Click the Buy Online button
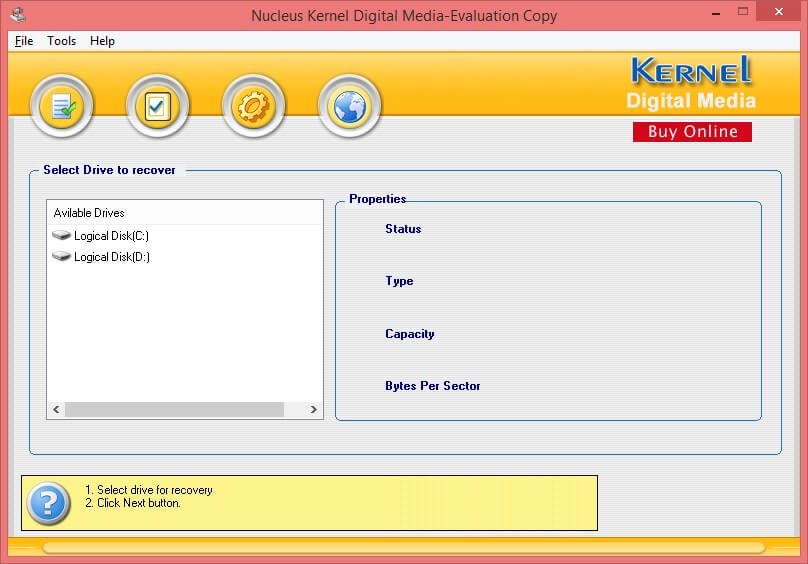This screenshot has width=808, height=564. tap(692, 131)
